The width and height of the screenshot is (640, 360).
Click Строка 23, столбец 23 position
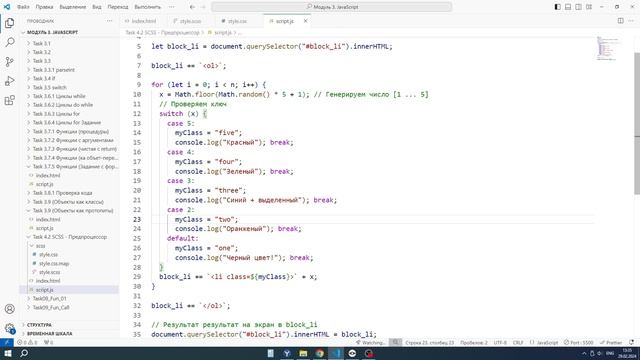429,342
